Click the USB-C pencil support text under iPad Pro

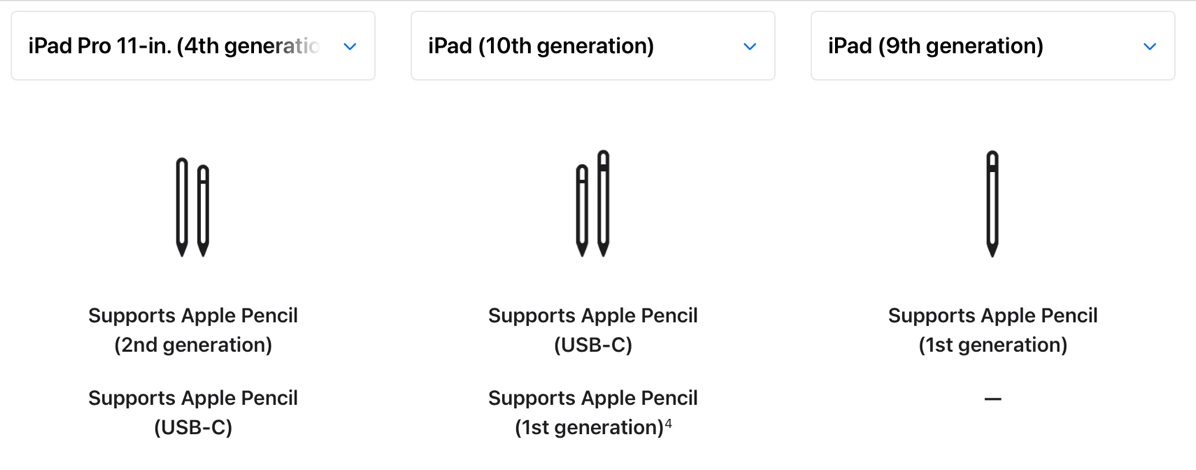coord(193,412)
